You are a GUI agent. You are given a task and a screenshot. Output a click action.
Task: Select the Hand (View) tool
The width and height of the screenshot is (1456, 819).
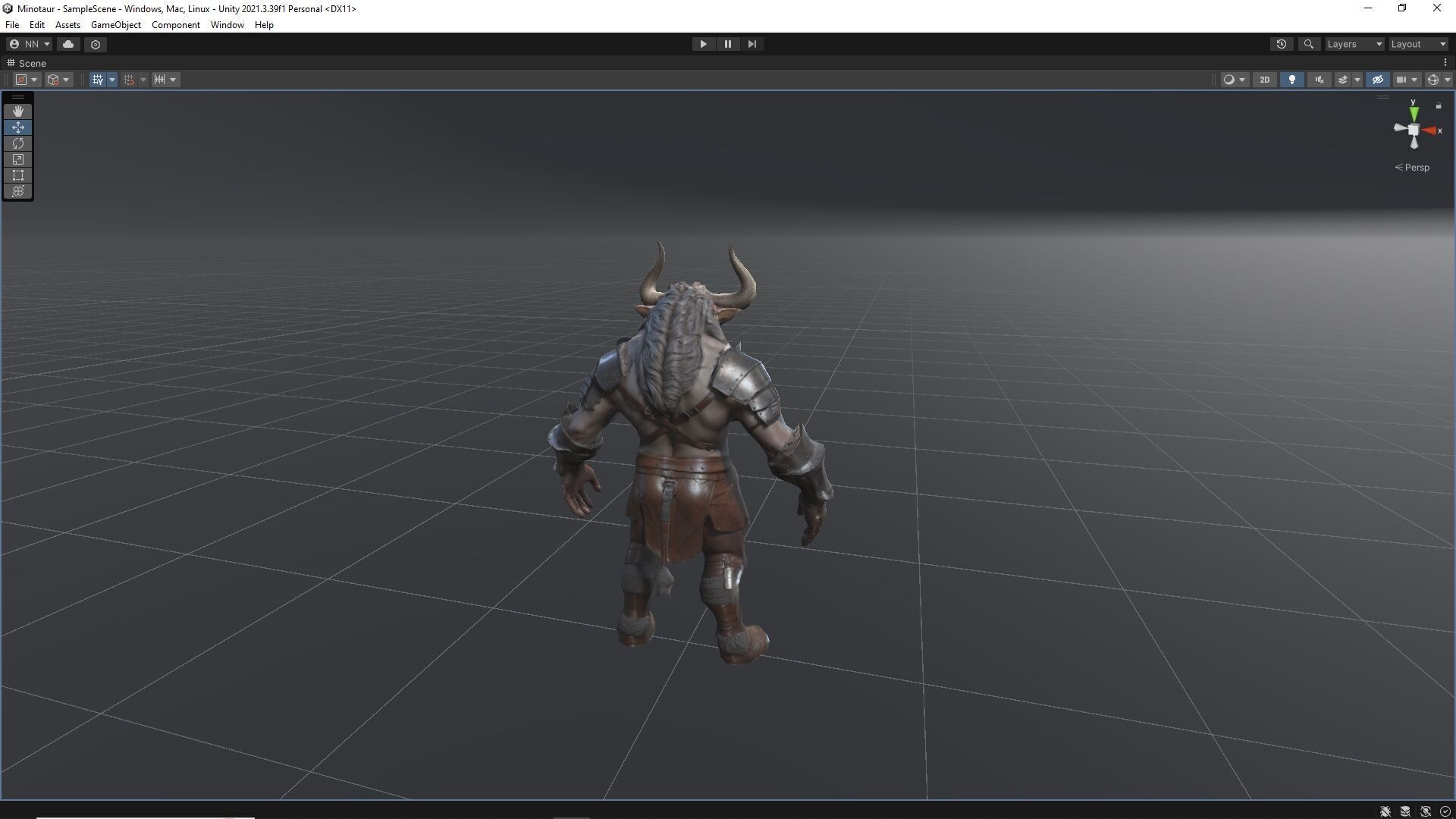(x=18, y=111)
